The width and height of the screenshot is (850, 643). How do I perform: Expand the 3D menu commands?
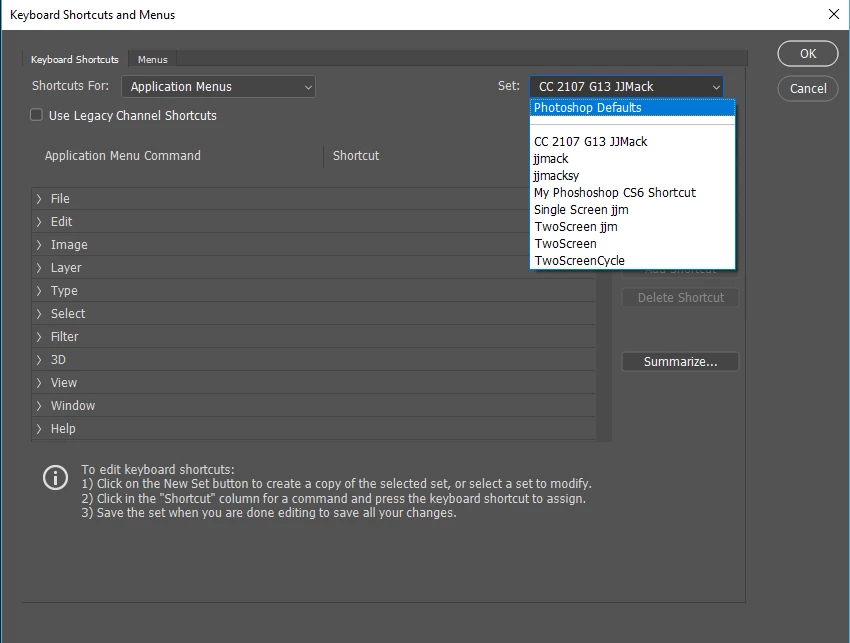[x=39, y=360]
